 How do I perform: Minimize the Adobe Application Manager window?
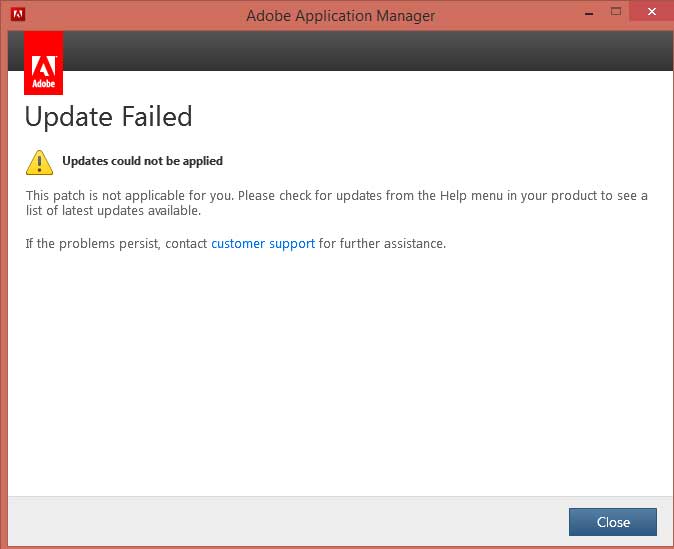[589, 13]
